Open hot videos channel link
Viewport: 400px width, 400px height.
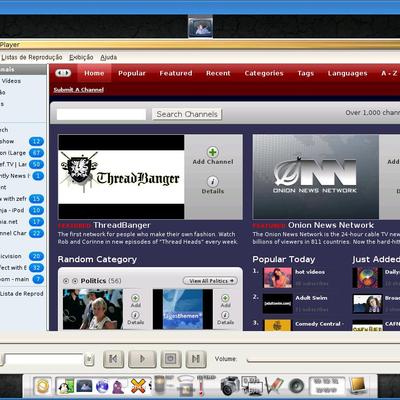(x=310, y=272)
